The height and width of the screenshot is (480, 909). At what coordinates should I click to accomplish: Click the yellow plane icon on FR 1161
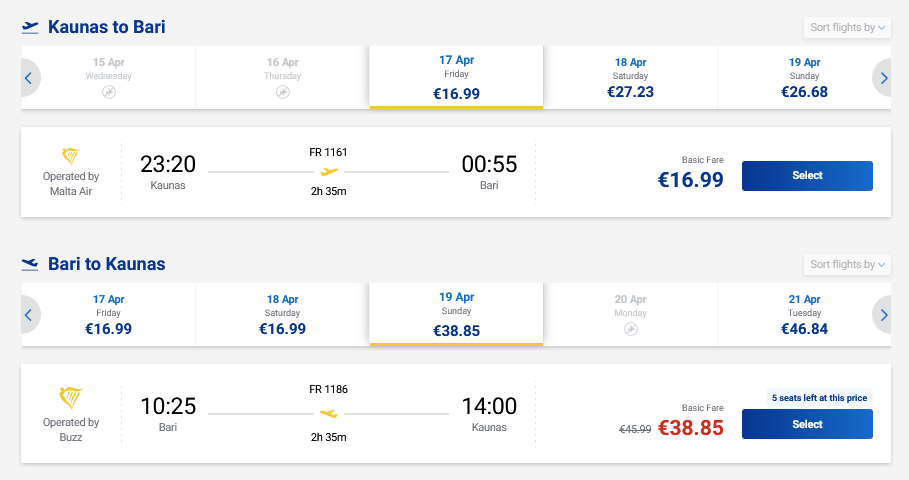[329, 171]
